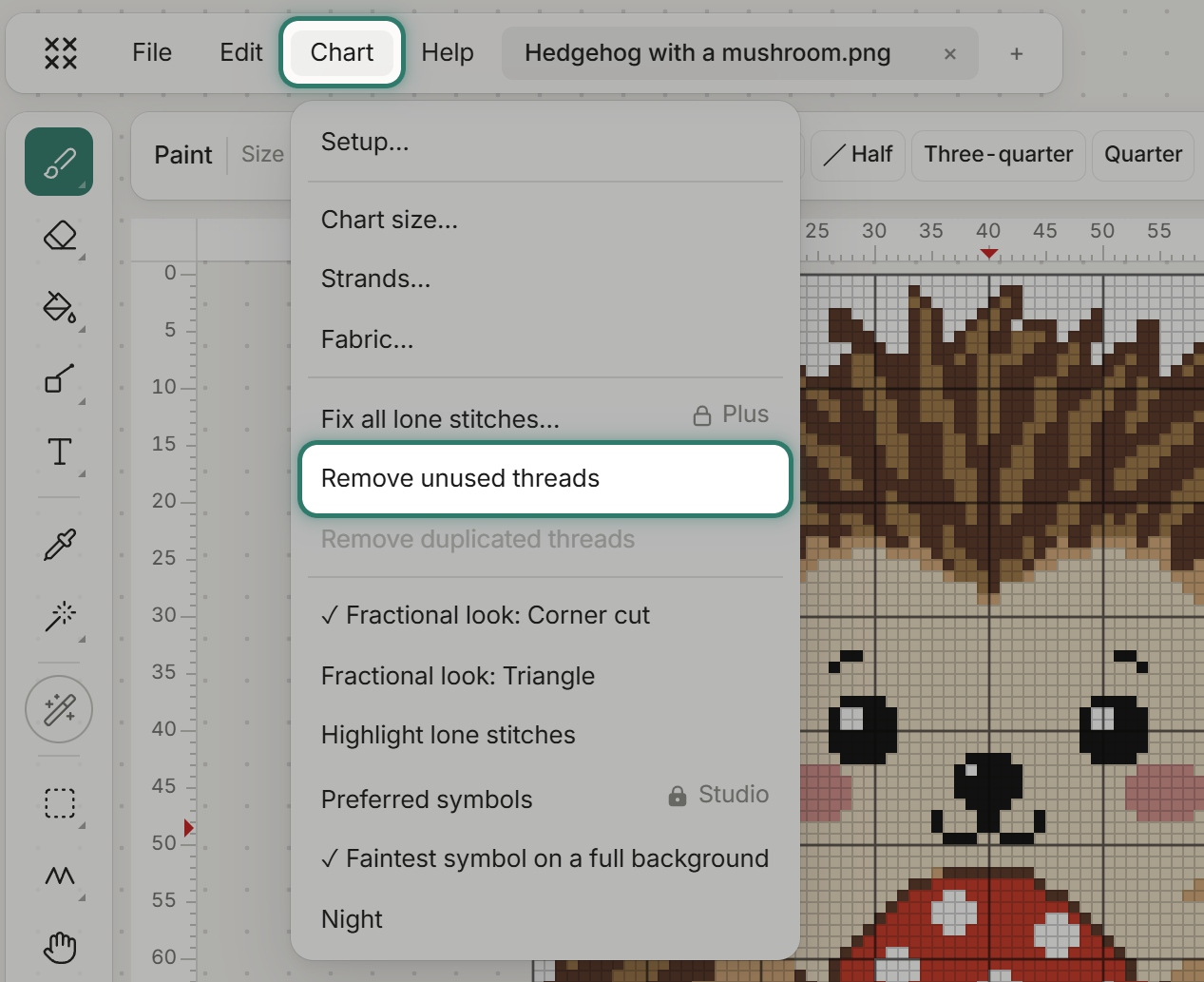Click Remove unused threads
1204x982 pixels.
[545, 478]
